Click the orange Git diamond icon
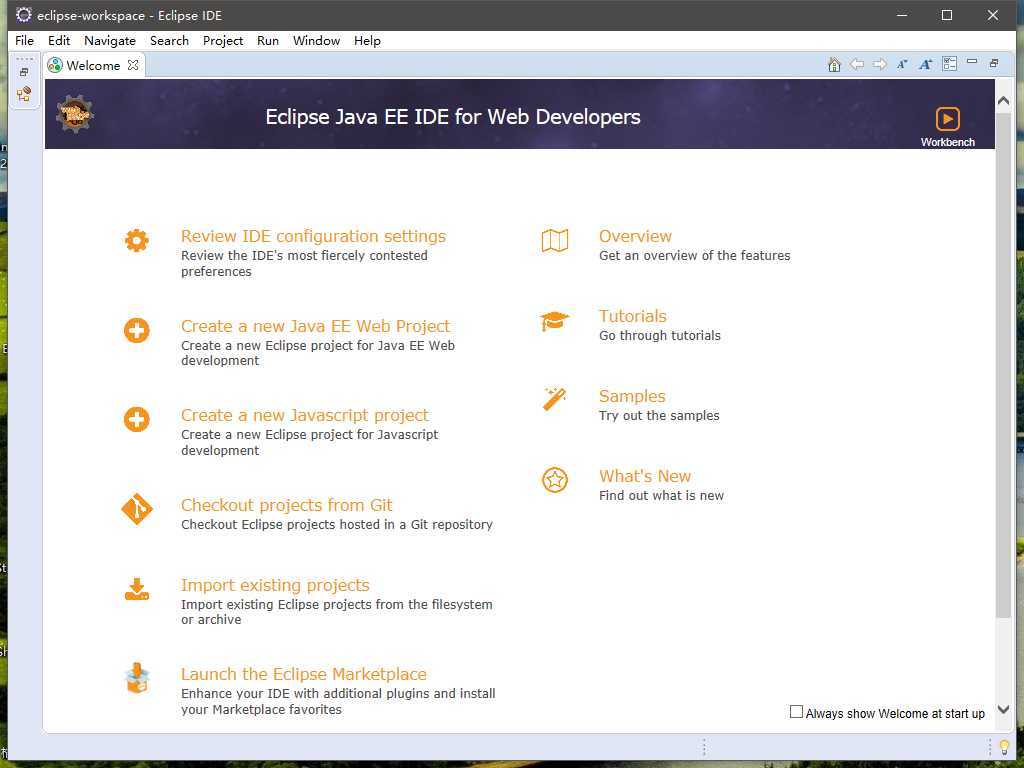This screenshot has width=1024, height=768. [x=136, y=509]
